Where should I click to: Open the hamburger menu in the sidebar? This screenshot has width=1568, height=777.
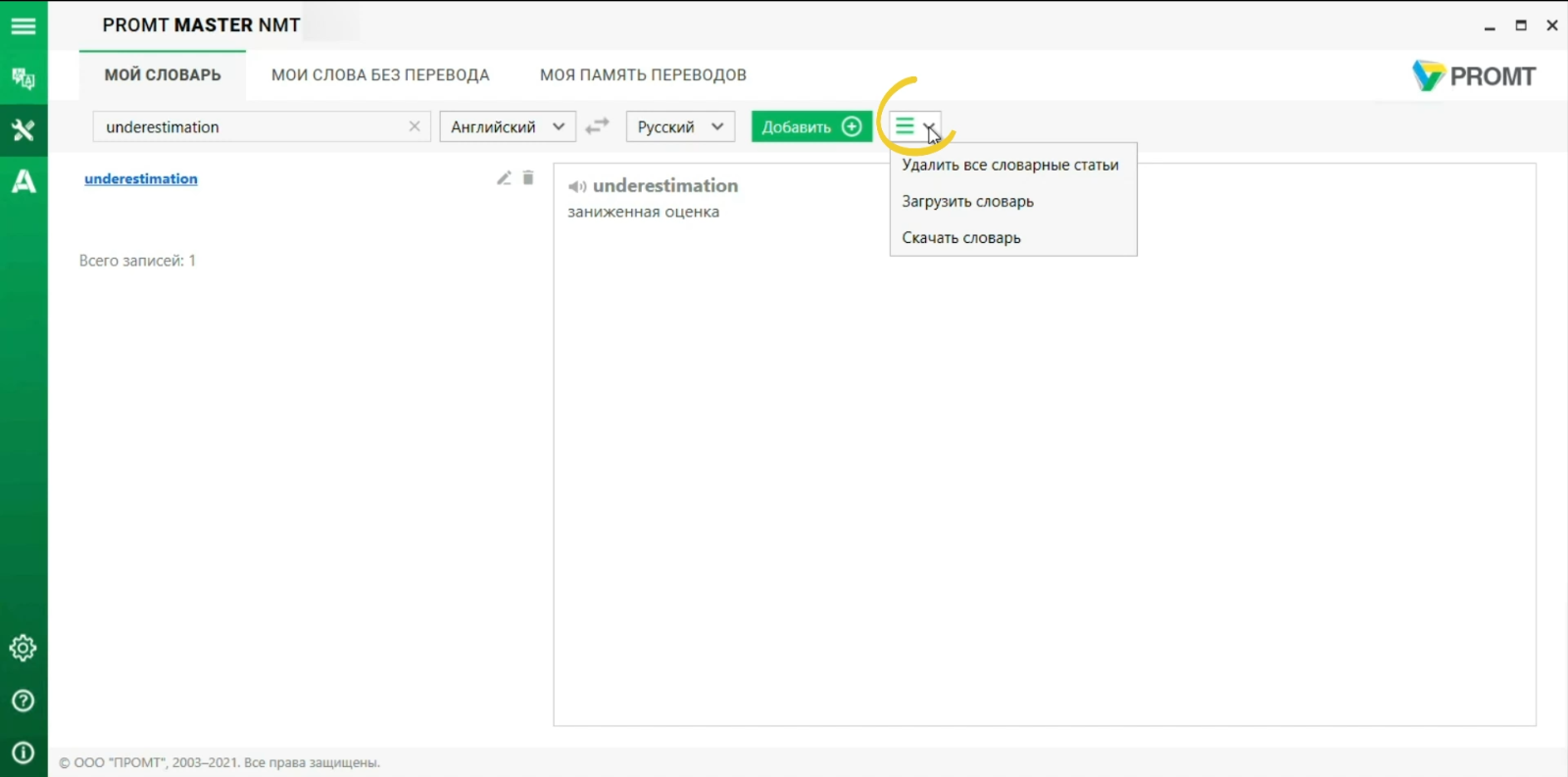(x=24, y=26)
